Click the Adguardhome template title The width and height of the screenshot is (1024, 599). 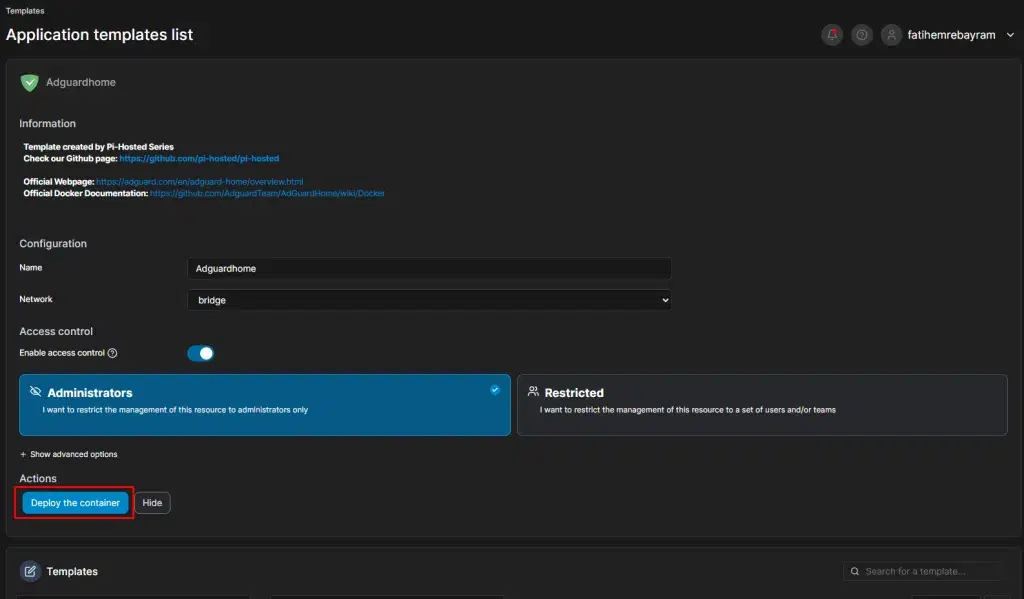(81, 82)
